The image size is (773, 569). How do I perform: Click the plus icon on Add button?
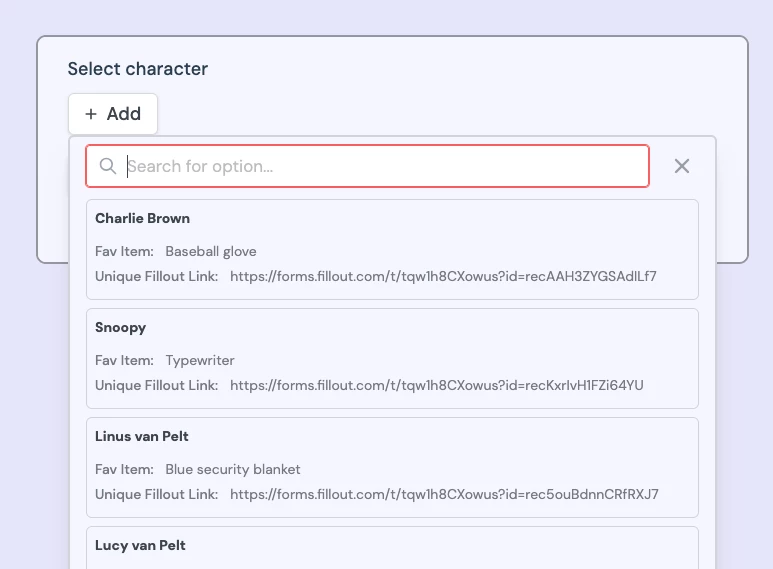click(91, 114)
